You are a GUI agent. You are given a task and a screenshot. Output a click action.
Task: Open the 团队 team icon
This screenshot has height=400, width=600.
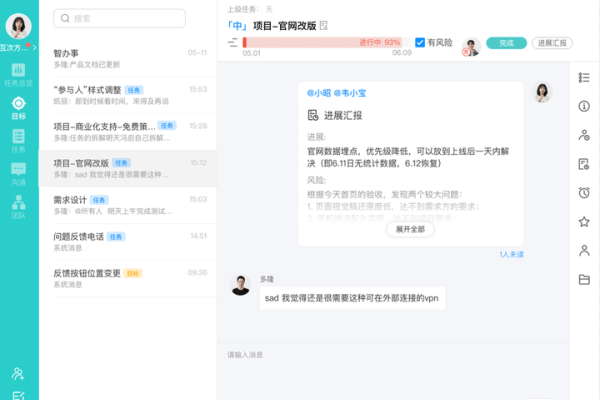point(18,207)
